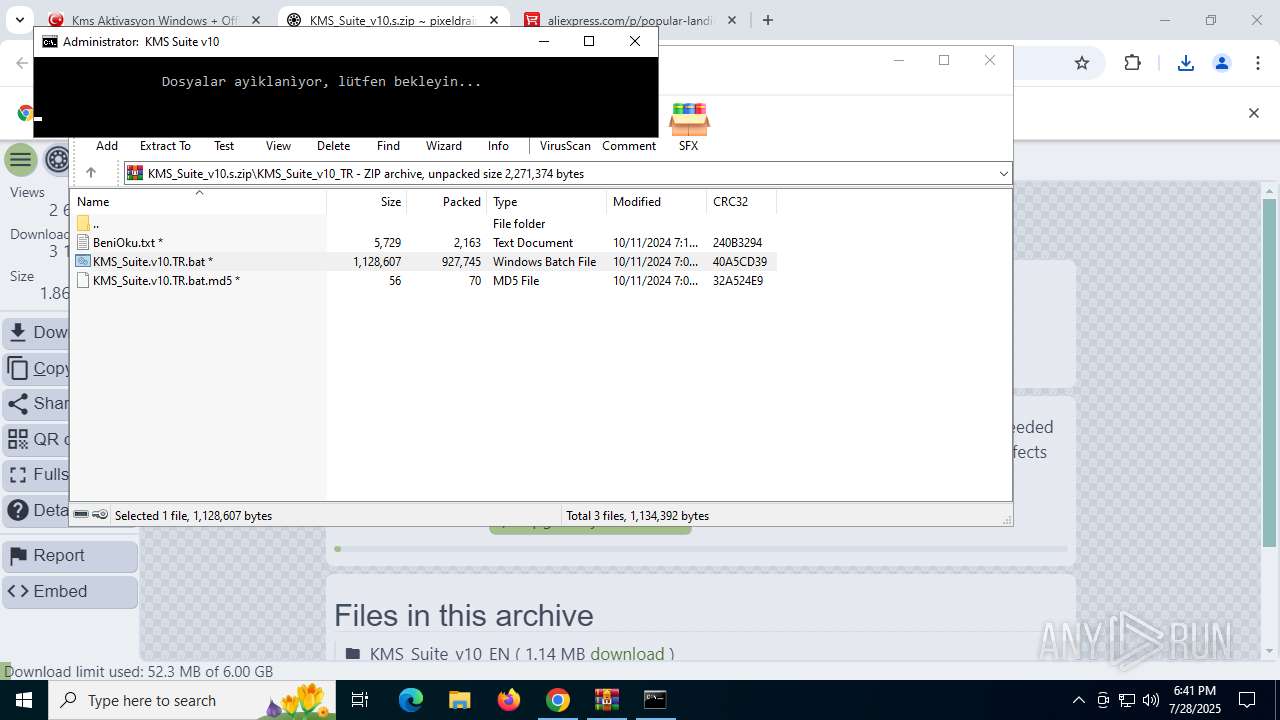The height and width of the screenshot is (720, 1280).
Task: Open Chrome three-dot menu
Action: tap(1258, 63)
